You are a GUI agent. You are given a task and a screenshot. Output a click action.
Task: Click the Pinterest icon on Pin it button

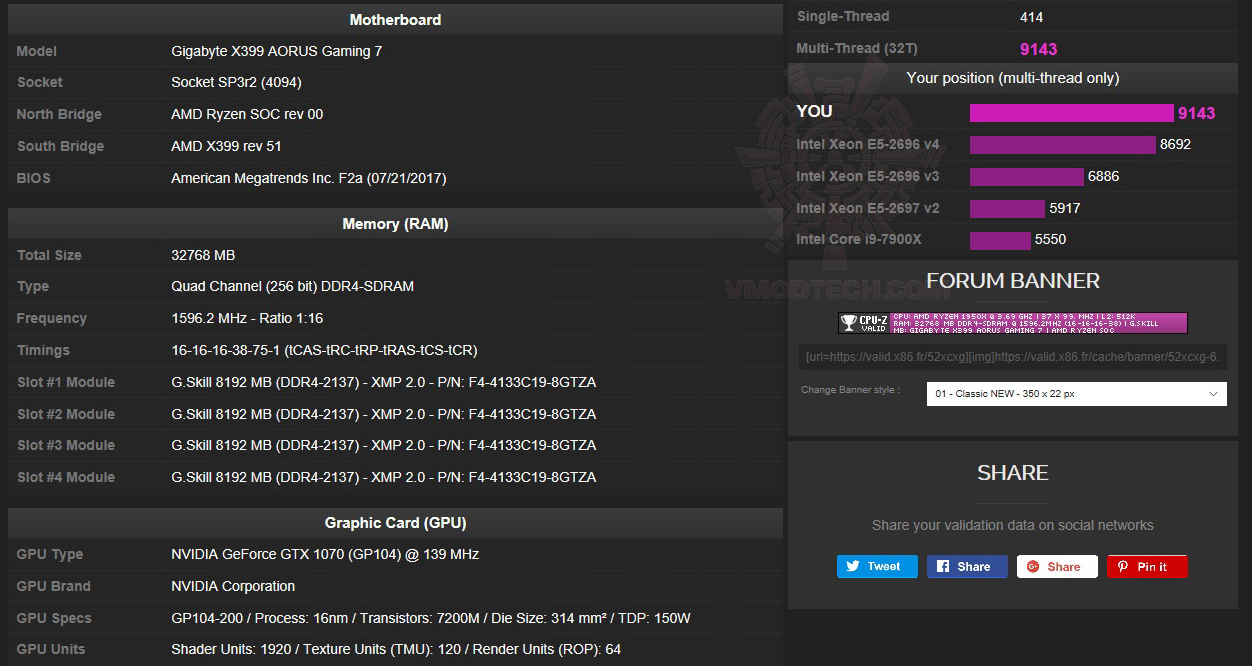click(1123, 566)
